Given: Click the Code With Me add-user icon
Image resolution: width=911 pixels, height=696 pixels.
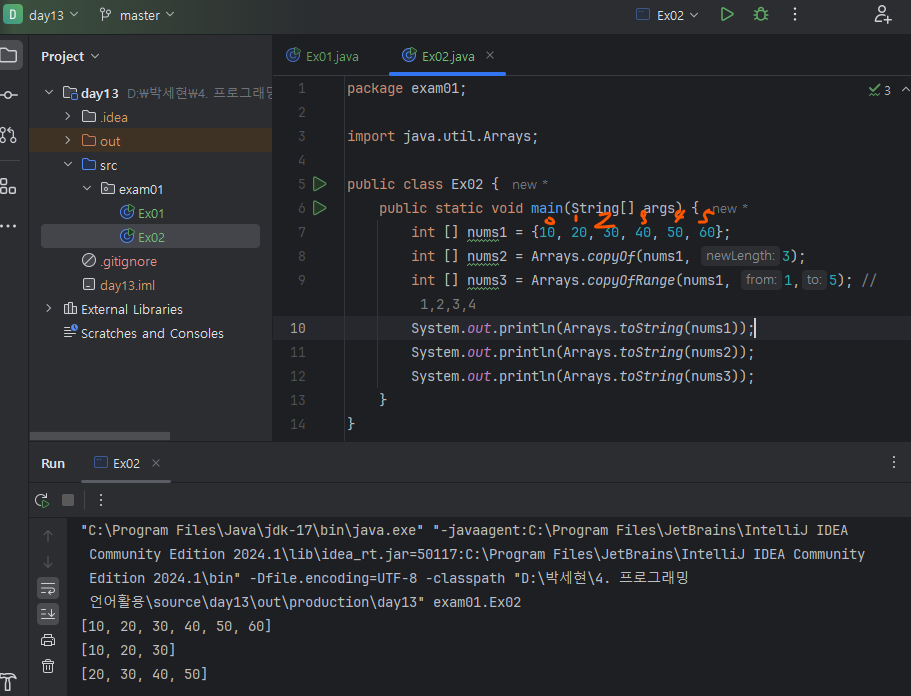Looking at the screenshot, I should (x=882, y=14).
